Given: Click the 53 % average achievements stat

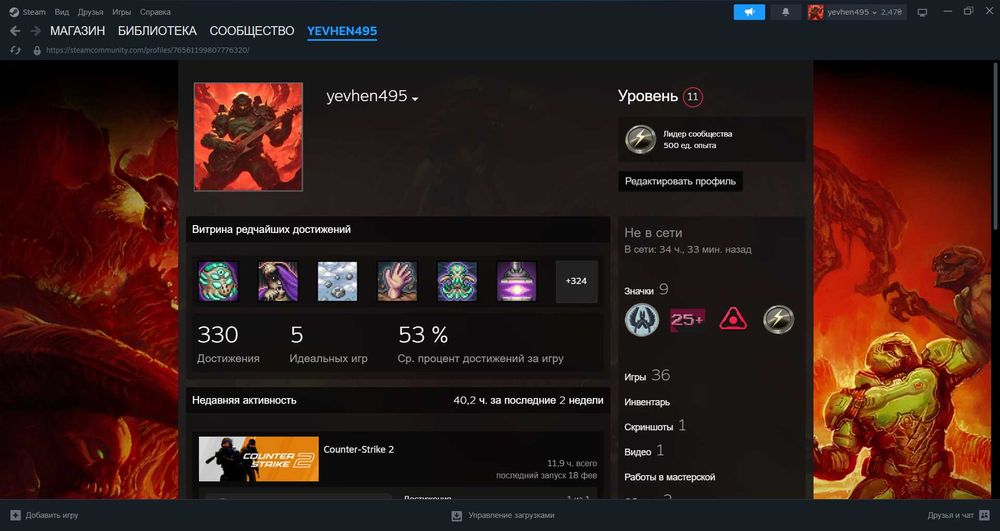Looking at the screenshot, I should pyautogui.click(x=480, y=344).
